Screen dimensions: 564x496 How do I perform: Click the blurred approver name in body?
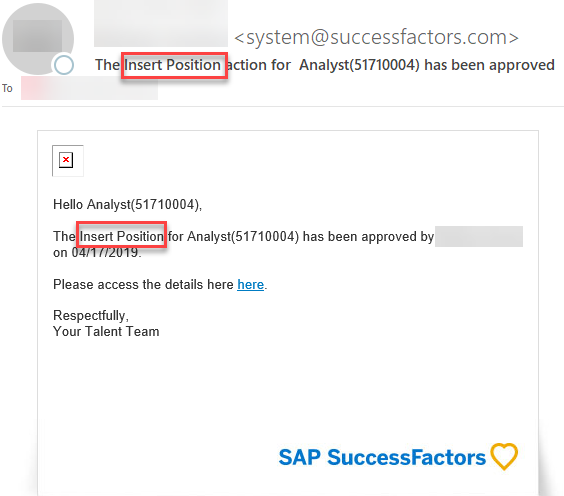click(479, 236)
